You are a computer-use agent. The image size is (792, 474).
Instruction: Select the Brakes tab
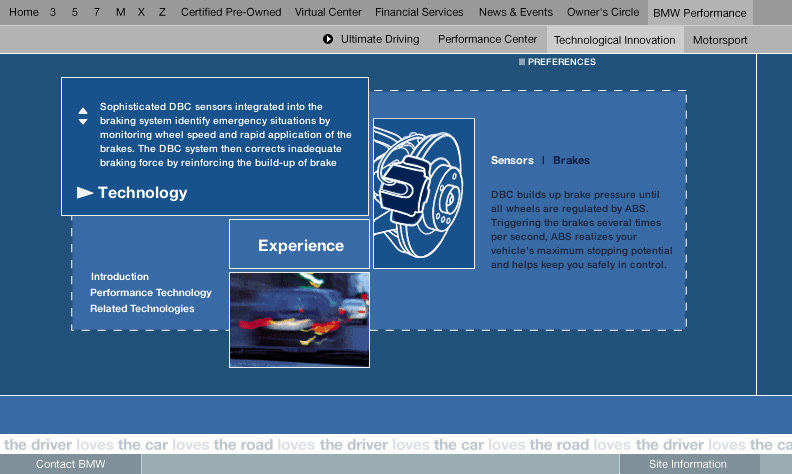[571, 160]
